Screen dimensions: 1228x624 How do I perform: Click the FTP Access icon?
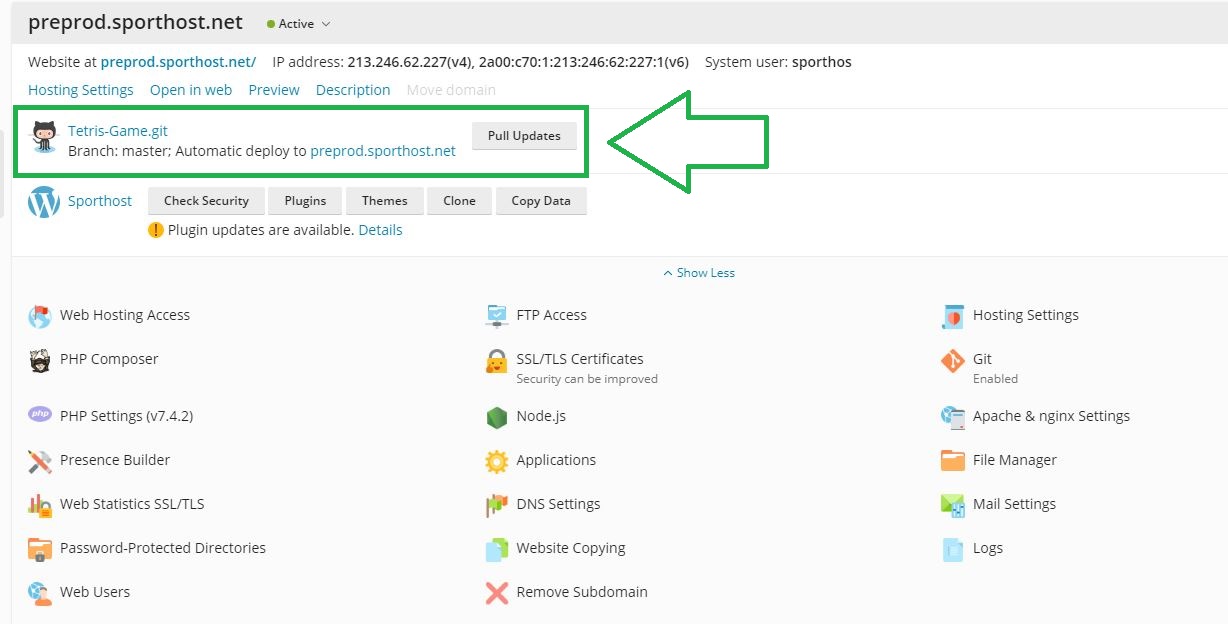point(497,316)
